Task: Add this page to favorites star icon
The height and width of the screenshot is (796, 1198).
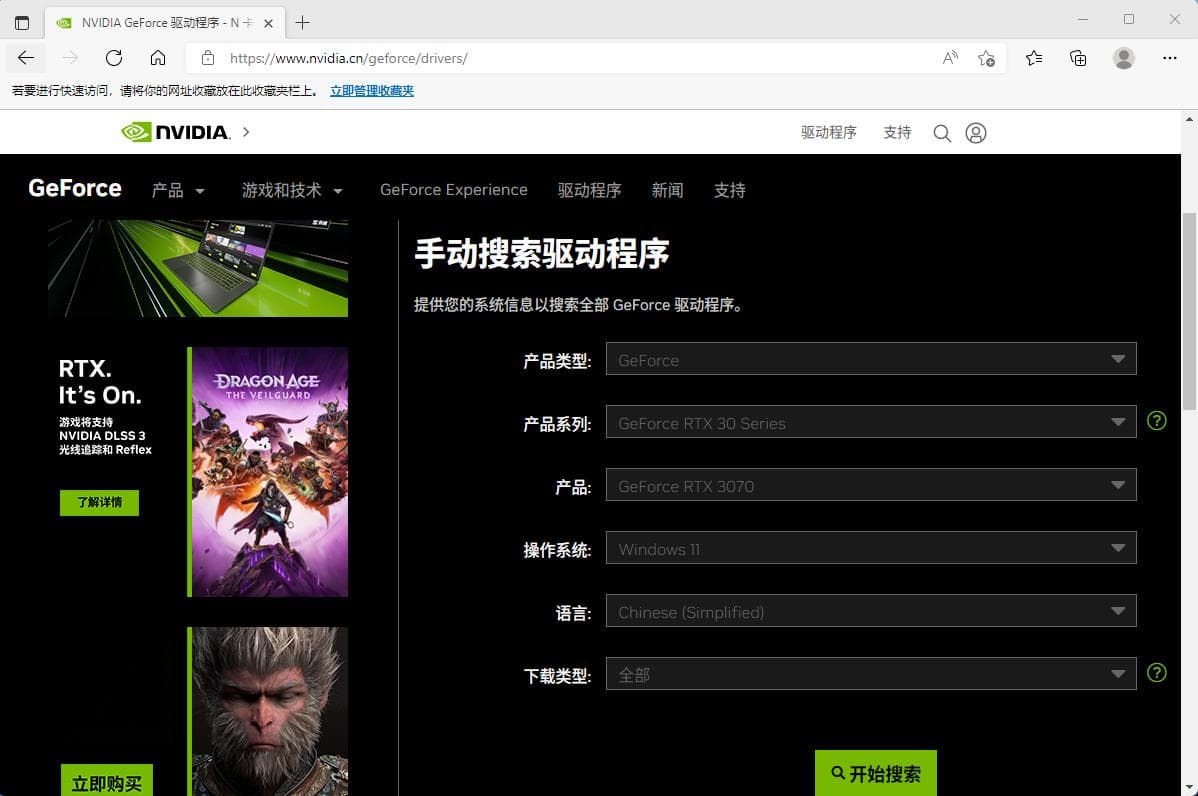Action: (986, 58)
